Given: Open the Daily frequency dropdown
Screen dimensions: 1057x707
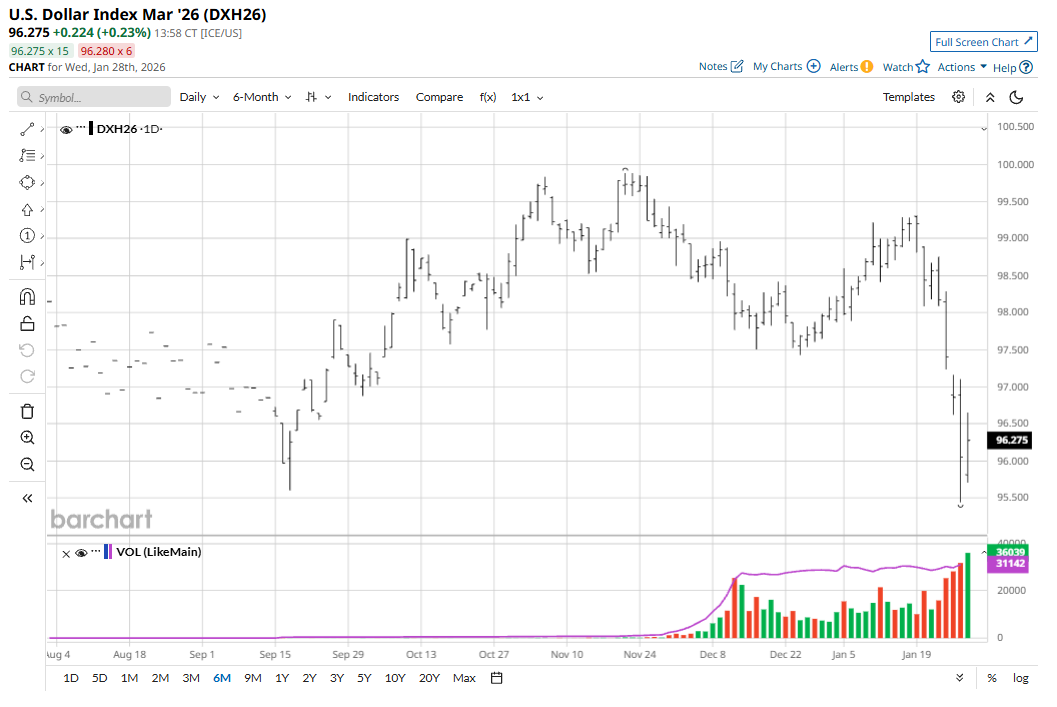Looking at the screenshot, I should click(x=200, y=97).
